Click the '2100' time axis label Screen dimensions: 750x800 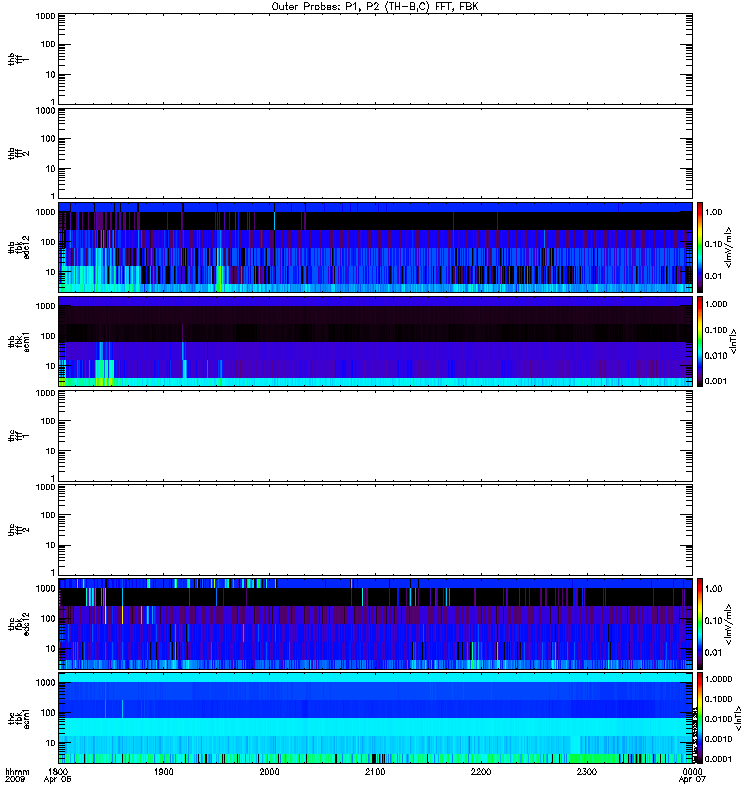375,772
